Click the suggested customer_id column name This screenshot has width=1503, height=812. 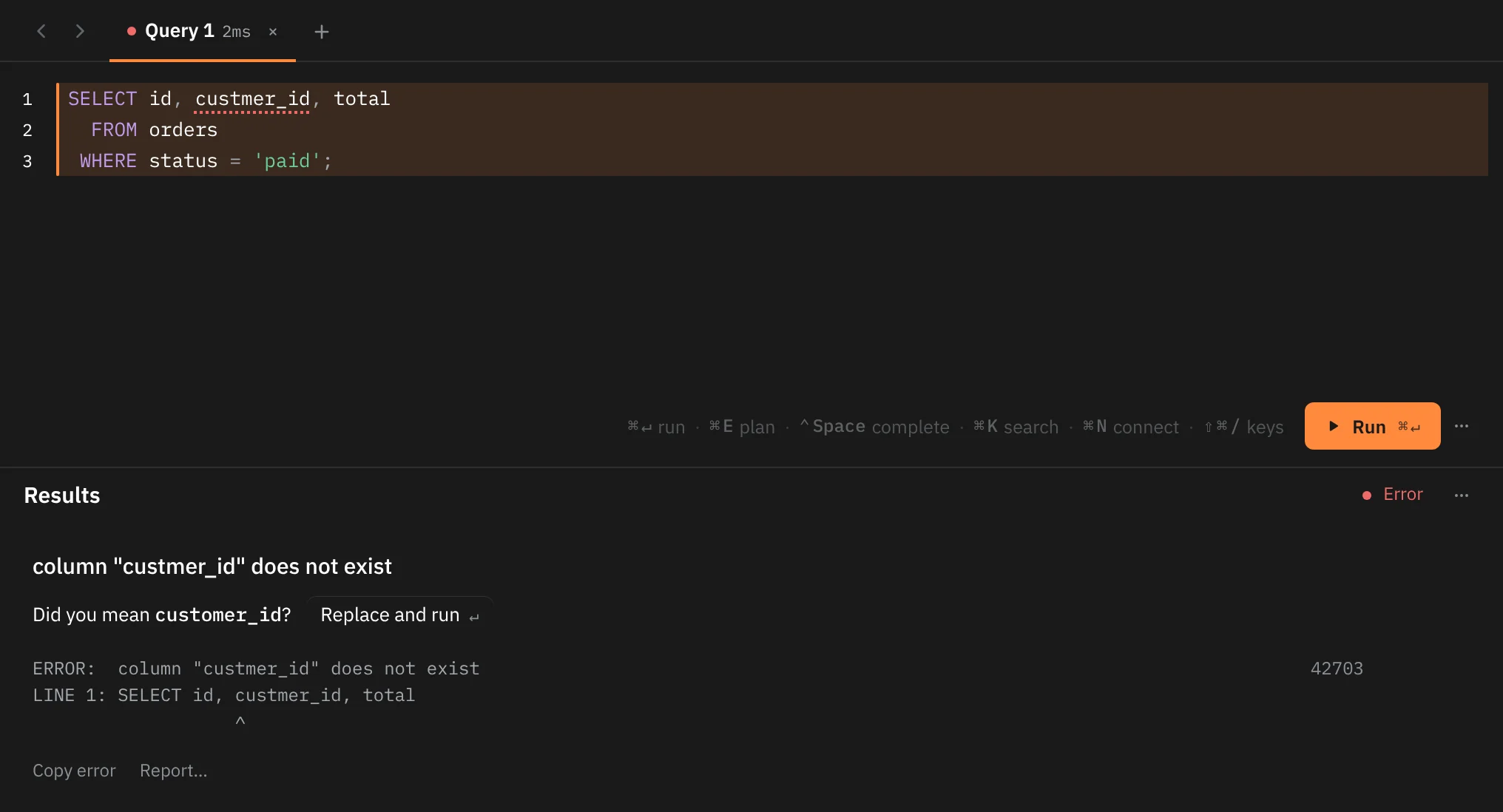coord(218,615)
